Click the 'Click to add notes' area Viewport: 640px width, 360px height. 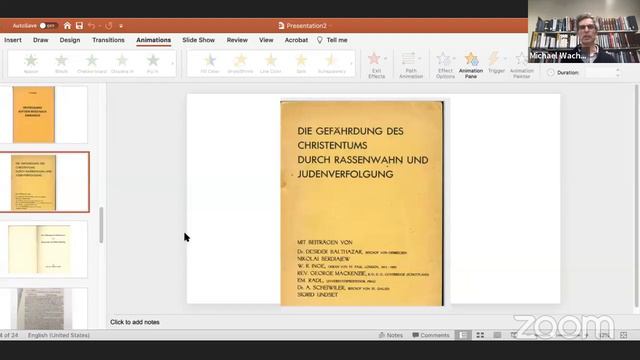[x=135, y=322]
